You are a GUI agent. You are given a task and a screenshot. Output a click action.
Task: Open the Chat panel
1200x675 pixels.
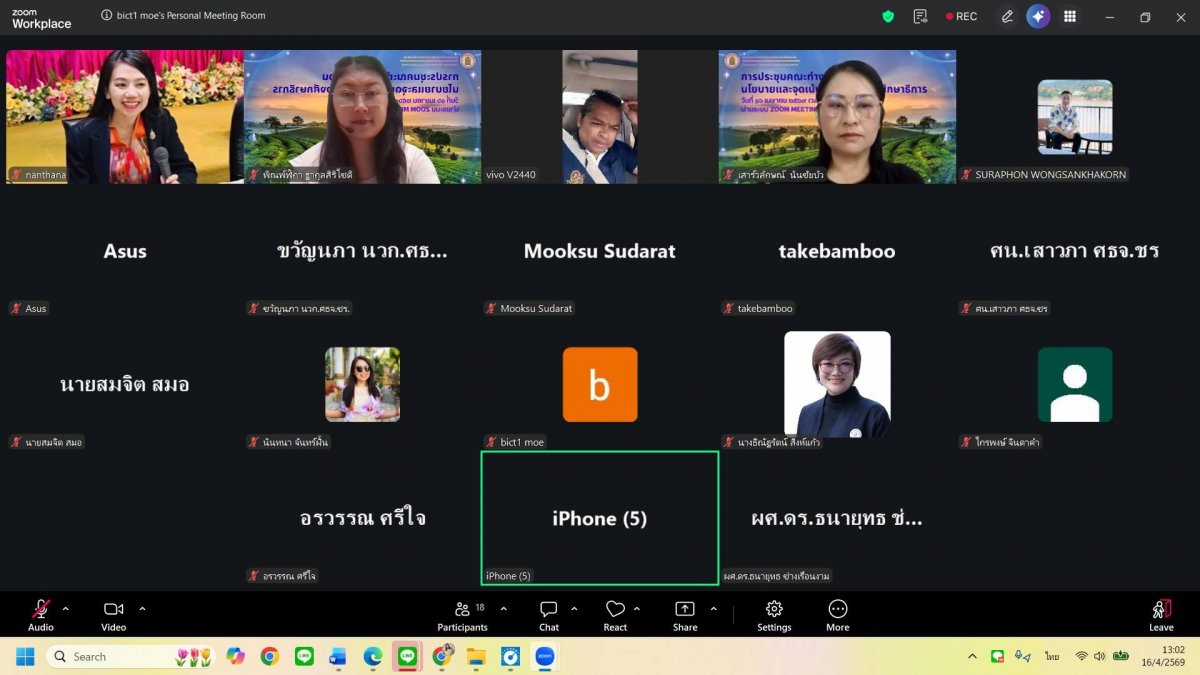tap(549, 614)
